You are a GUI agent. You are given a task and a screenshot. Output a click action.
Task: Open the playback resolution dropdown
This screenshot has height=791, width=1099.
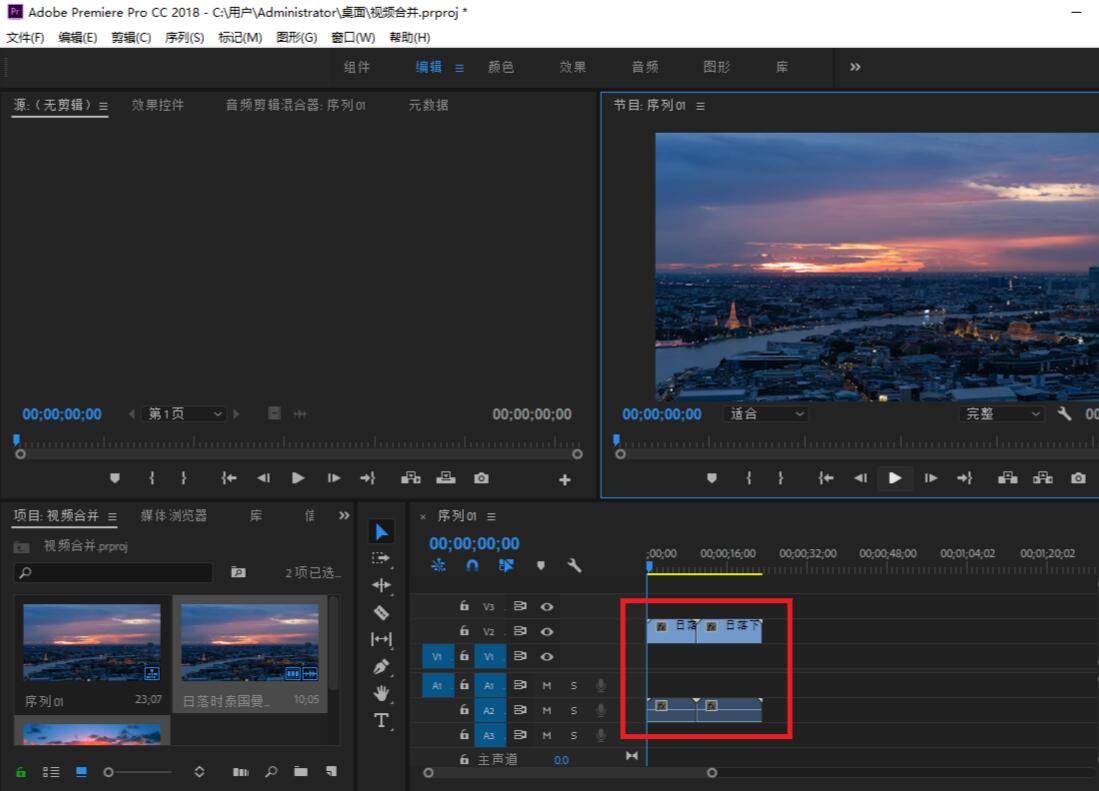[x=1002, y=414]
